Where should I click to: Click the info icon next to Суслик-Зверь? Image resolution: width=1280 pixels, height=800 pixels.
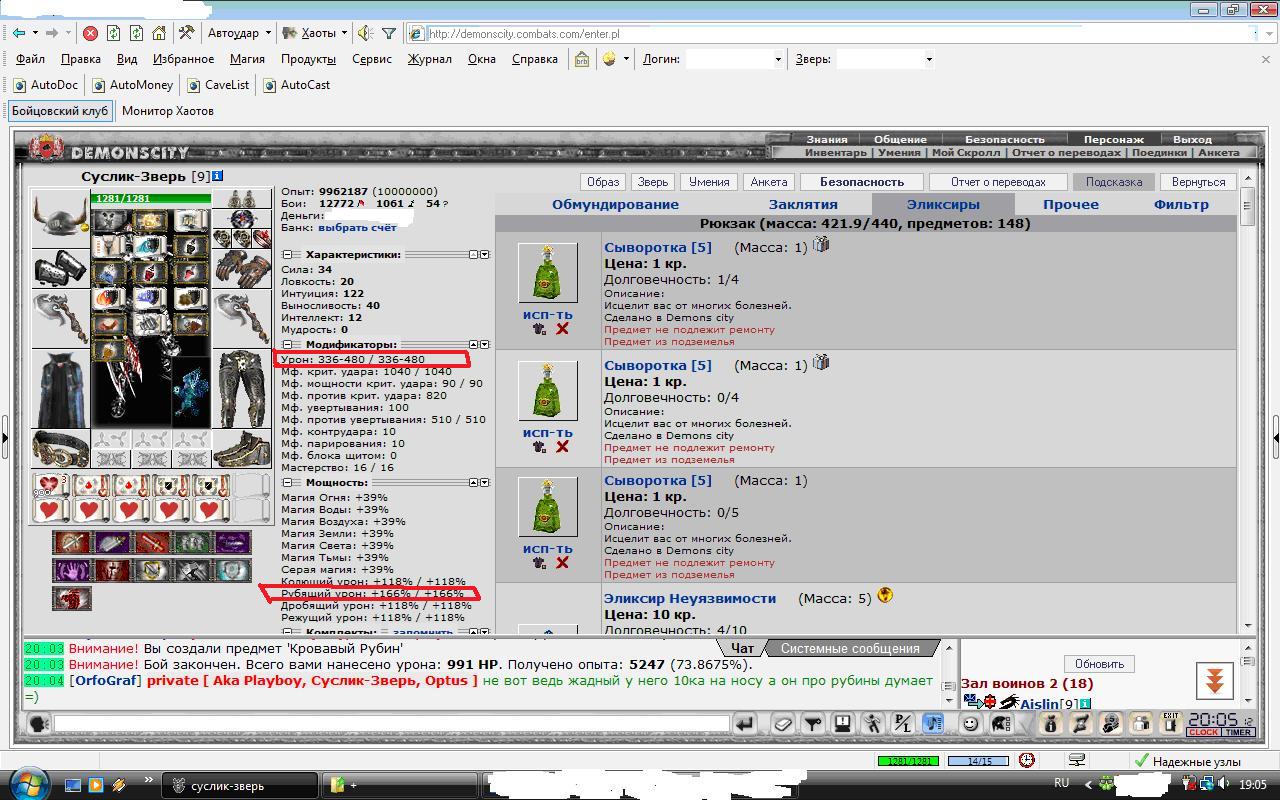pyautogui.click(x=217, y=176)
